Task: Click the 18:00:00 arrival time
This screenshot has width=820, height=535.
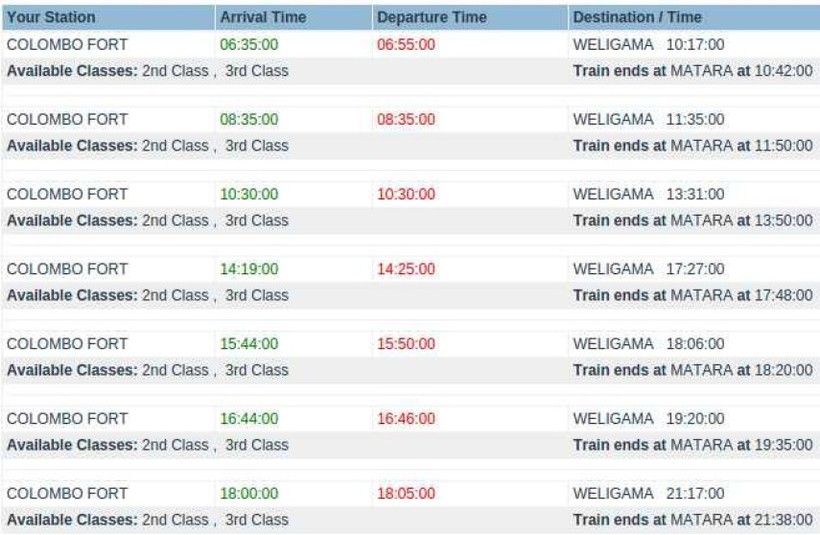Action: click(x=249, y=494)
